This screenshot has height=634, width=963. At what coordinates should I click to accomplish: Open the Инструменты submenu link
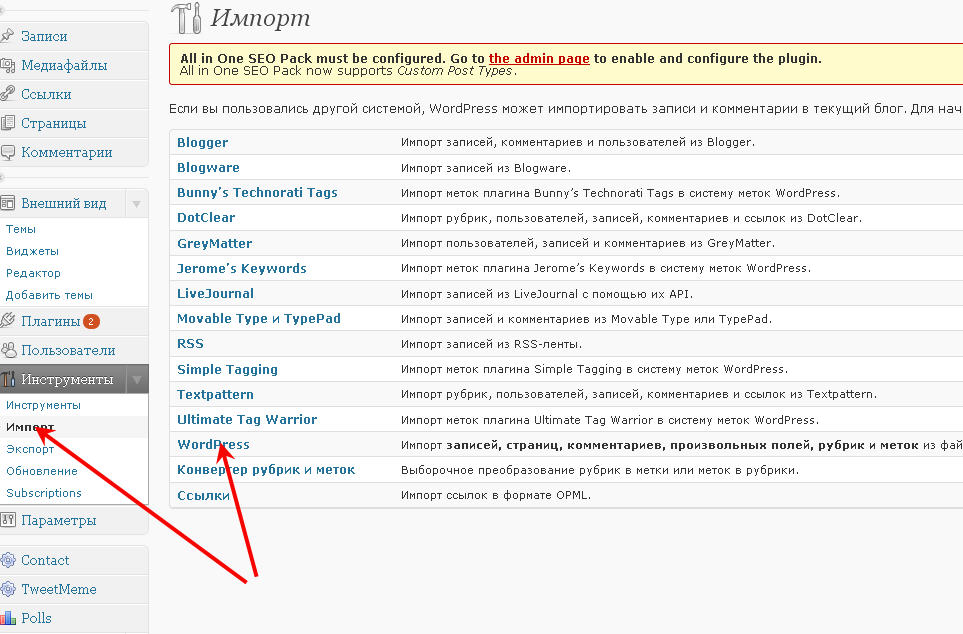click(43, 405)
